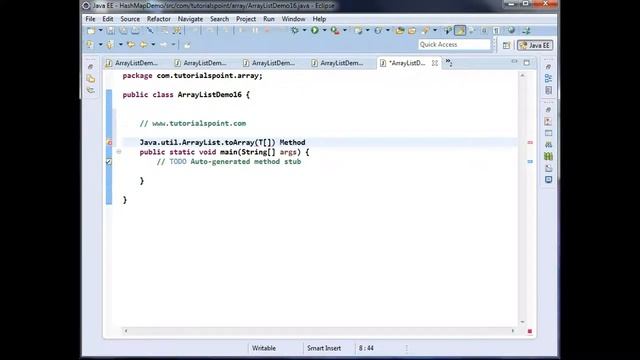Viewport: 640px width, 360px height.
Task: Click the Next Annotation toolbar icon
Action: coord(90,44)
